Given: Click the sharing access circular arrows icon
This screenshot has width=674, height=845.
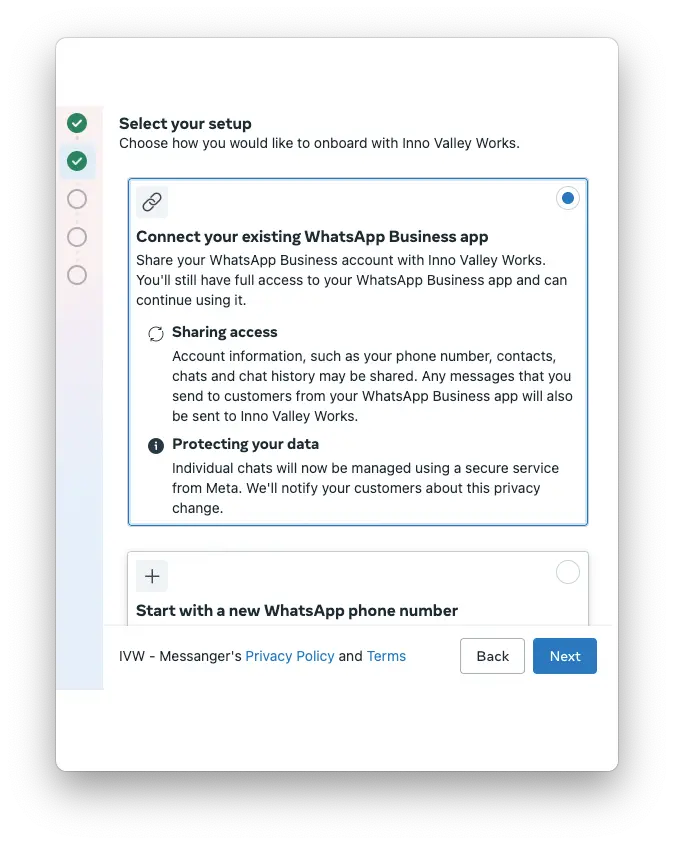Looking at the screenshot, I should tap(155, 331).
